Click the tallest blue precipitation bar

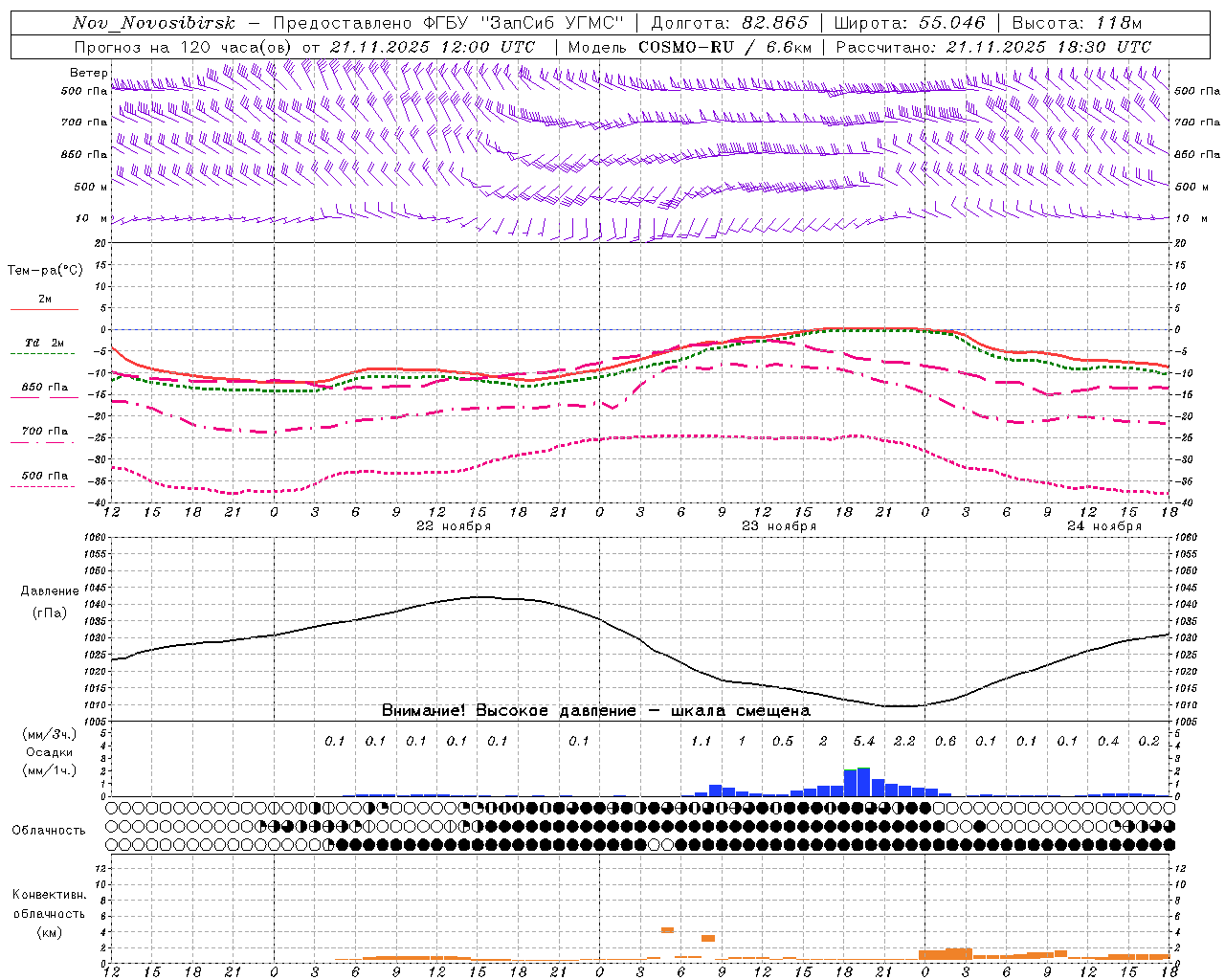(863, 782)
